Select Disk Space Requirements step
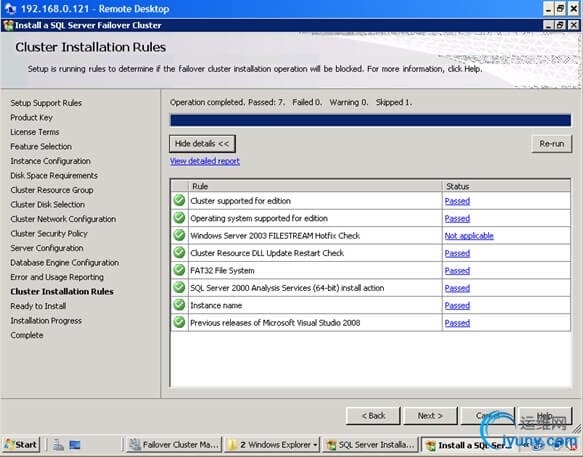The image size is (583, 457). point(54,176)
